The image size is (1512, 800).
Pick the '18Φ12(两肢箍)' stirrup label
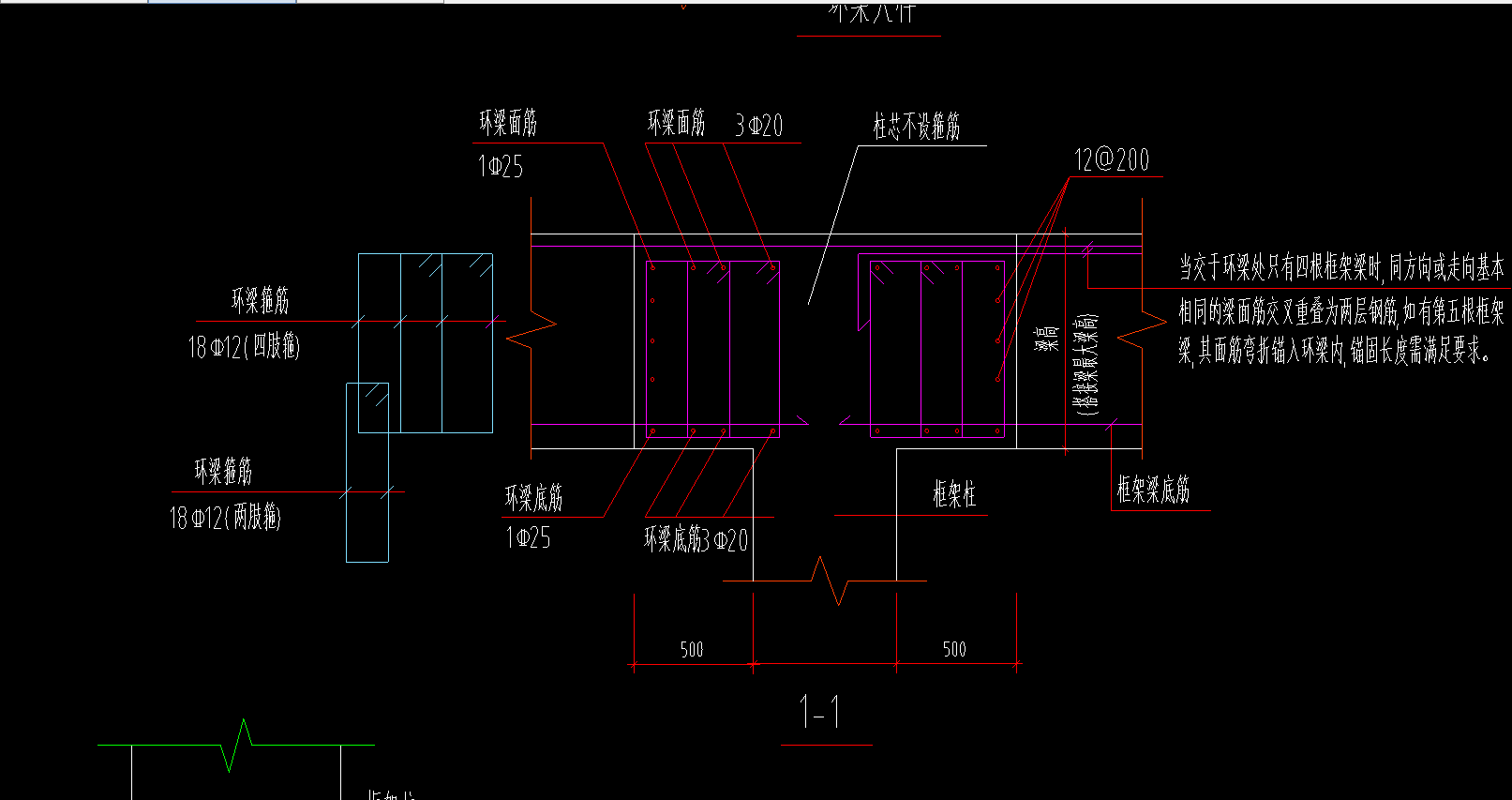click(225, 517)
